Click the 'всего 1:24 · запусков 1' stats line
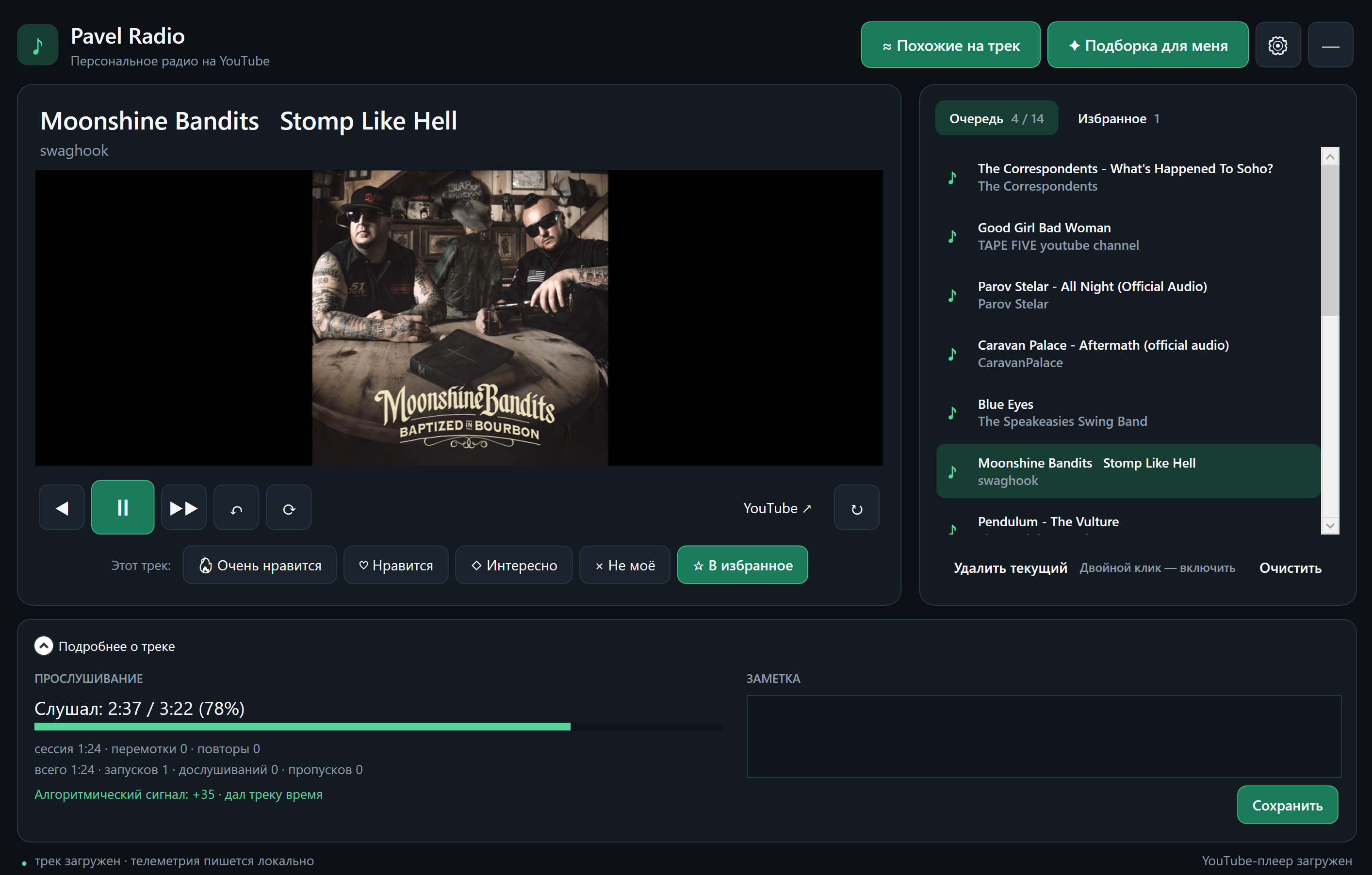Viewport: 1372px width, 875px height. click(x=198, y=770)
